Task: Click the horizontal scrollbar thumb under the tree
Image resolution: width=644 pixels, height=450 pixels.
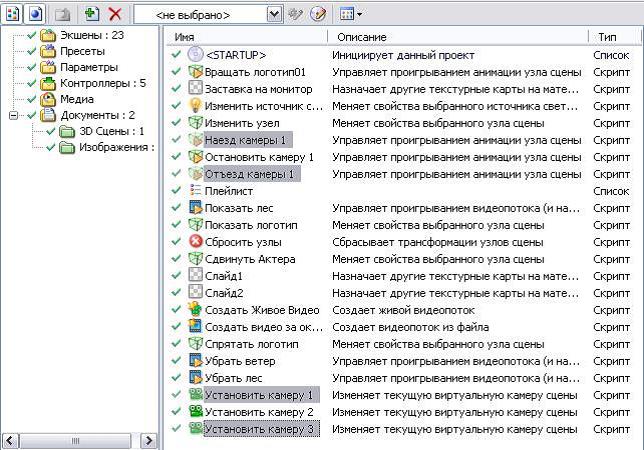Action: coord(75,441)
